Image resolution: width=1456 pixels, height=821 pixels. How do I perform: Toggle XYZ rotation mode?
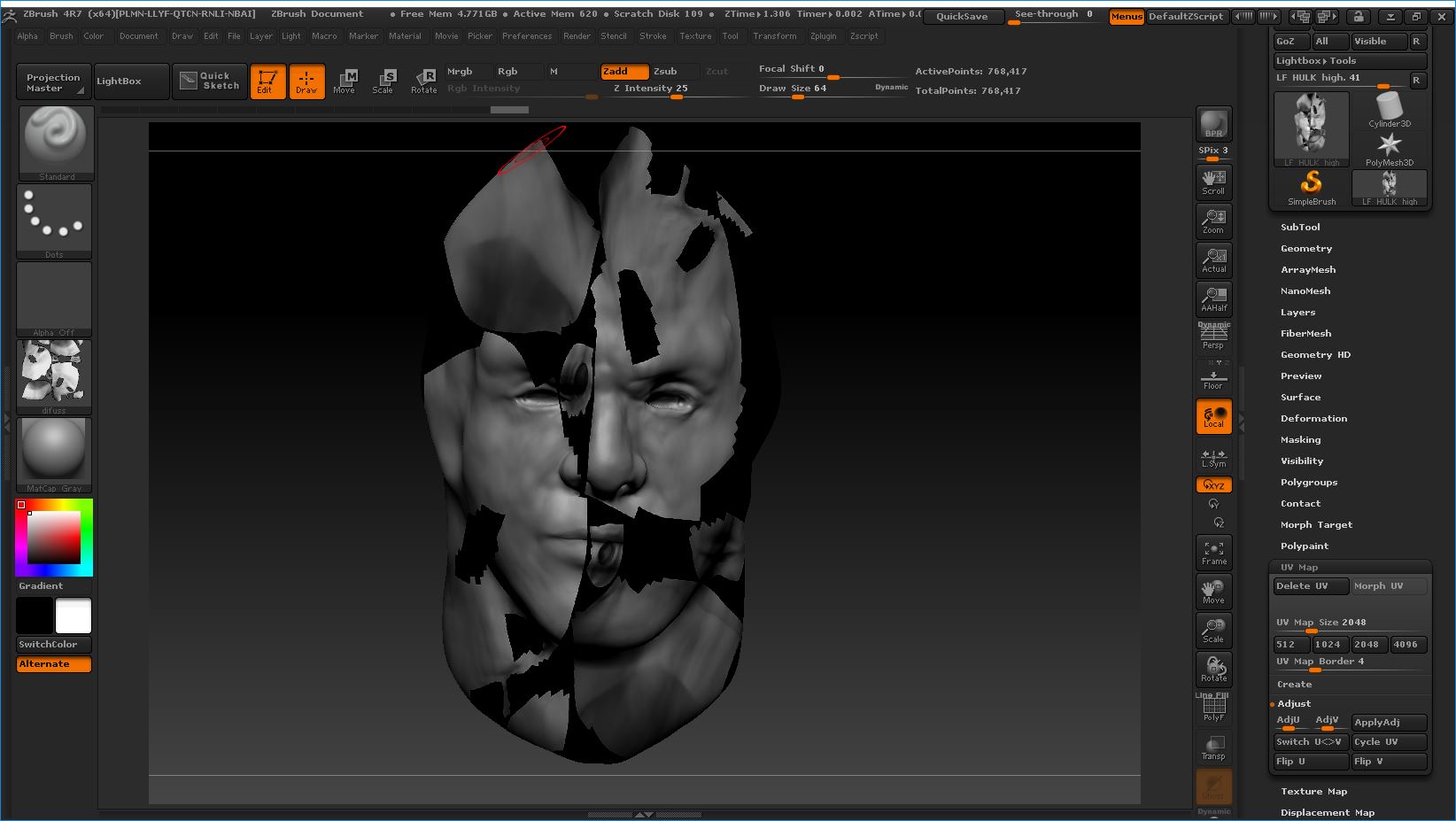click(x=1213, y=485)
